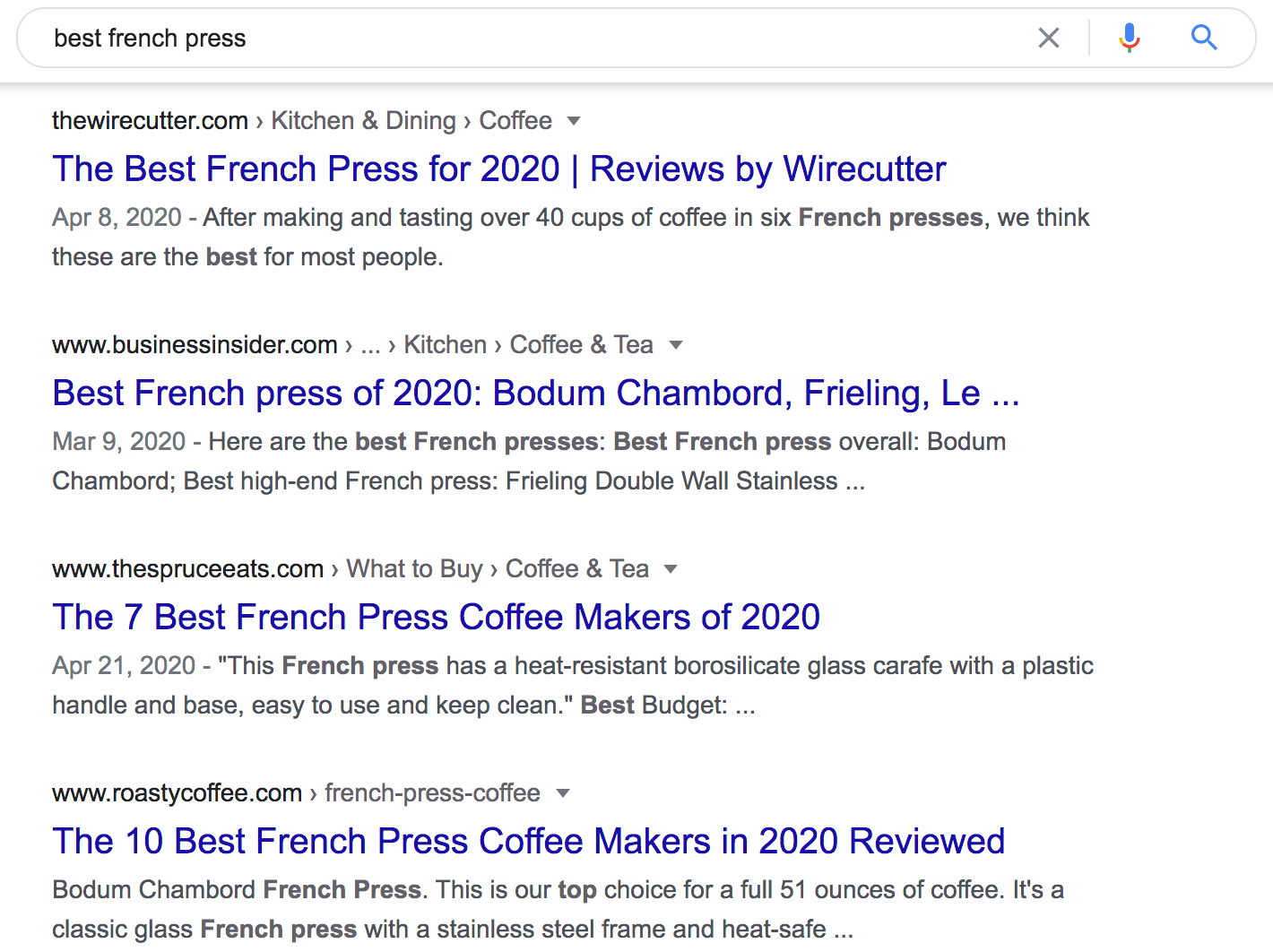Click www.thespruceeats.com › What to Buy breadcrumb
The height and width of the screenshot is (952, 1273).
click(351, 568)
